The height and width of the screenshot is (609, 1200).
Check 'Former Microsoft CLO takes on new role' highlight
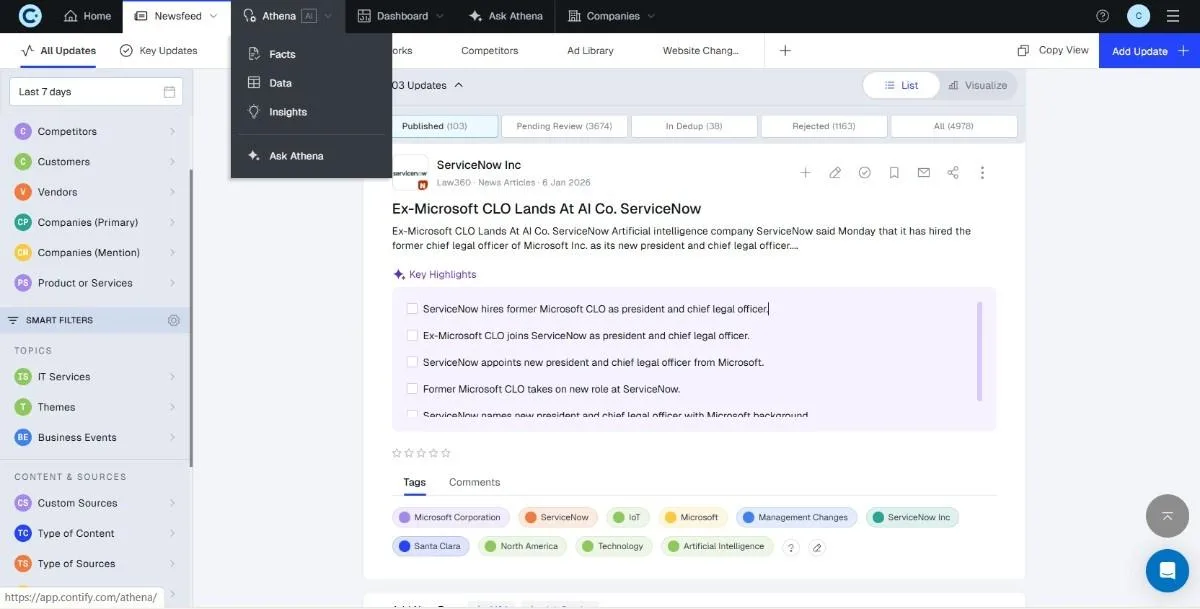click(412, 389)
